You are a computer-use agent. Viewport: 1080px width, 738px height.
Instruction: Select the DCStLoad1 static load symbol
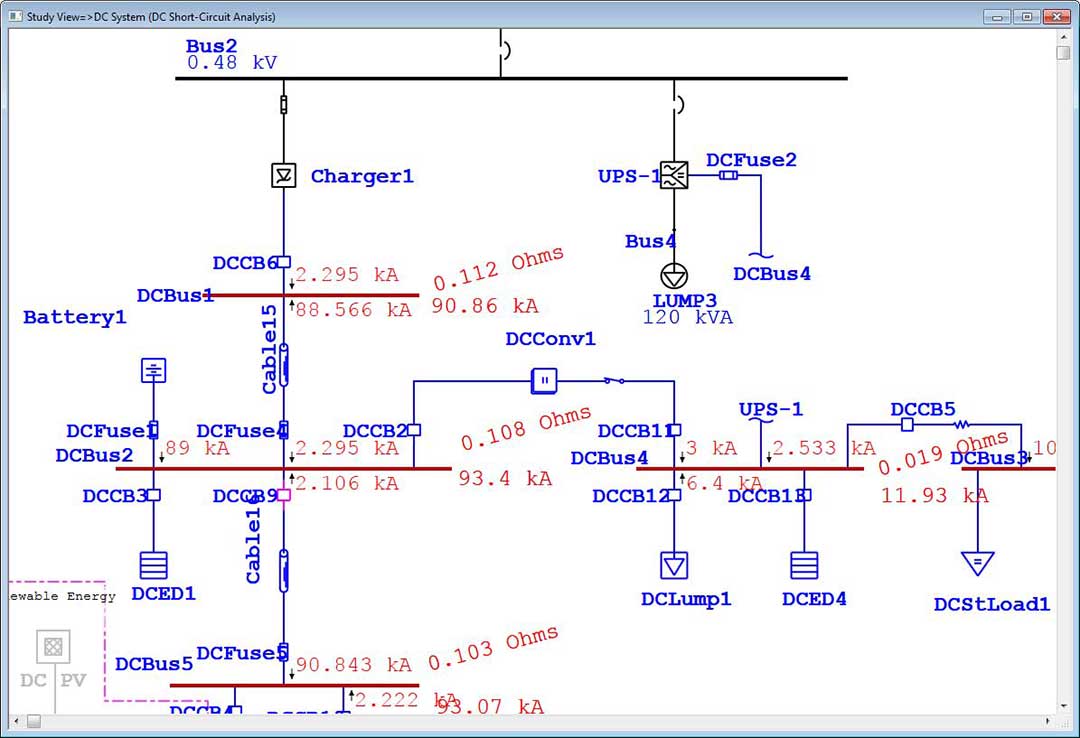point(977,564)
